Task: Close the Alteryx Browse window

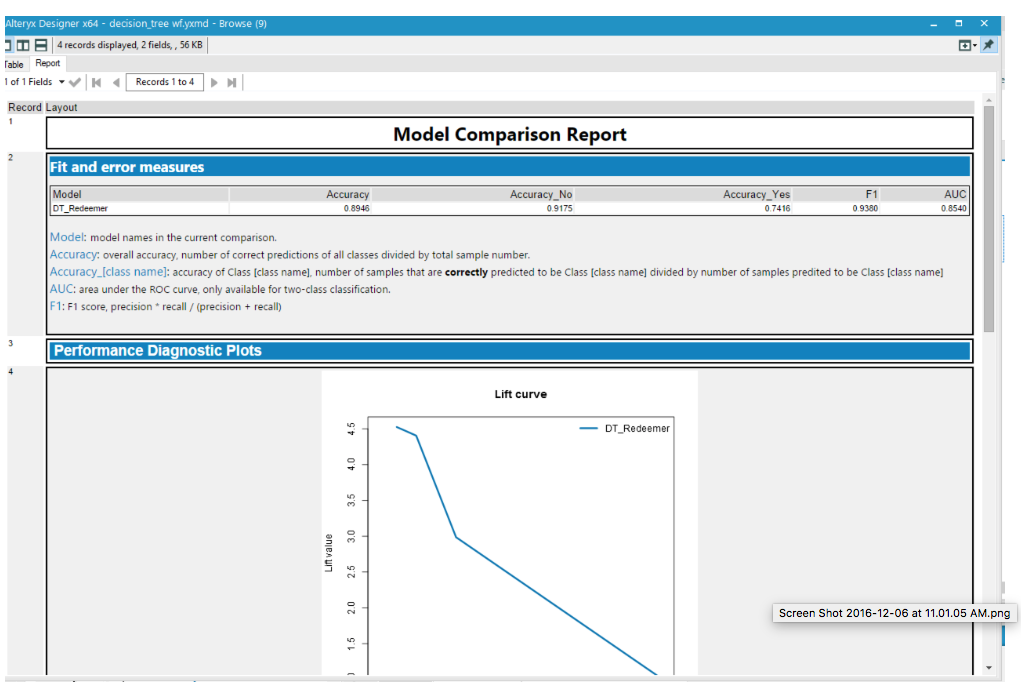Action: 984,23
